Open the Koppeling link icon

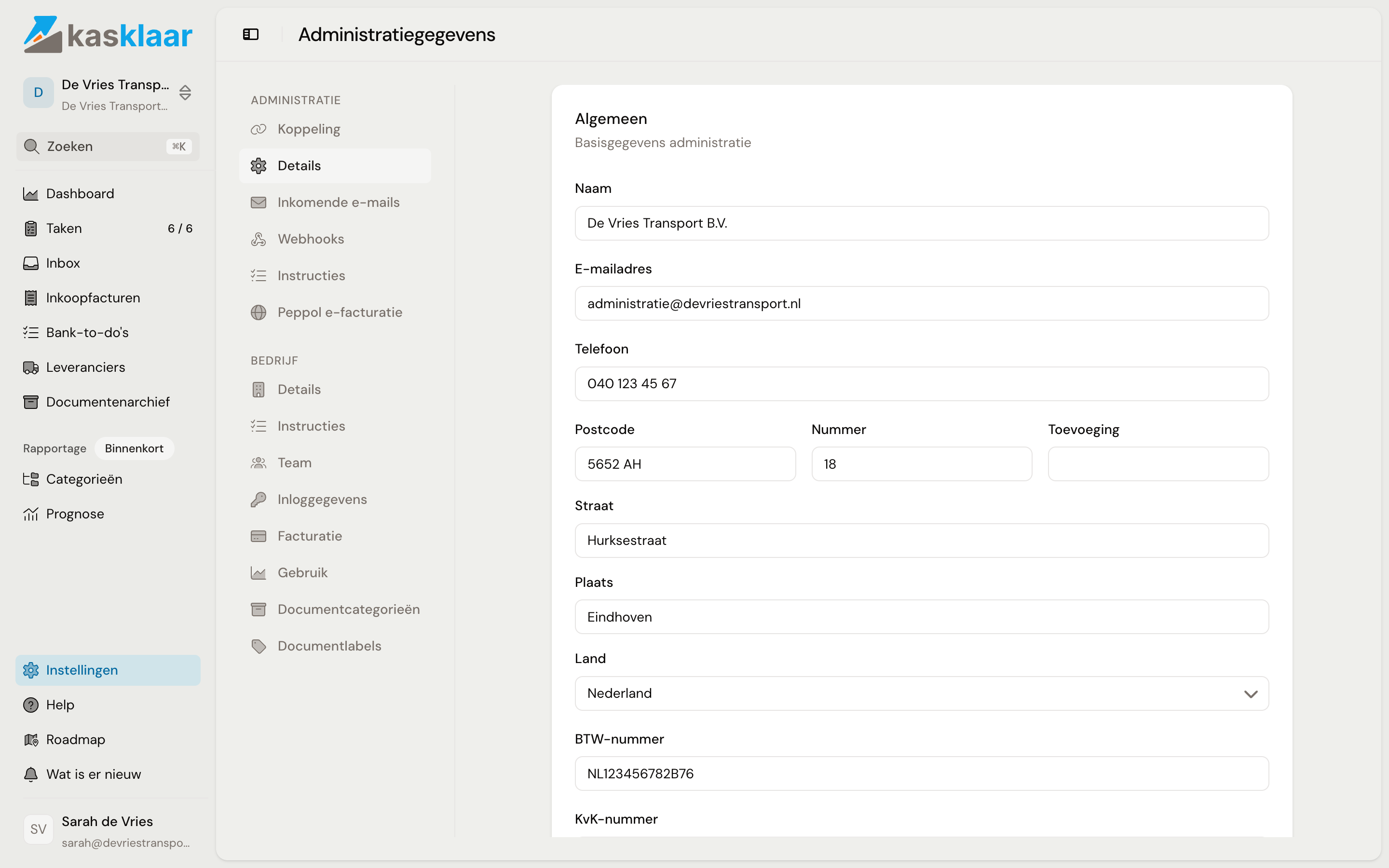click(x=259, y=129)
